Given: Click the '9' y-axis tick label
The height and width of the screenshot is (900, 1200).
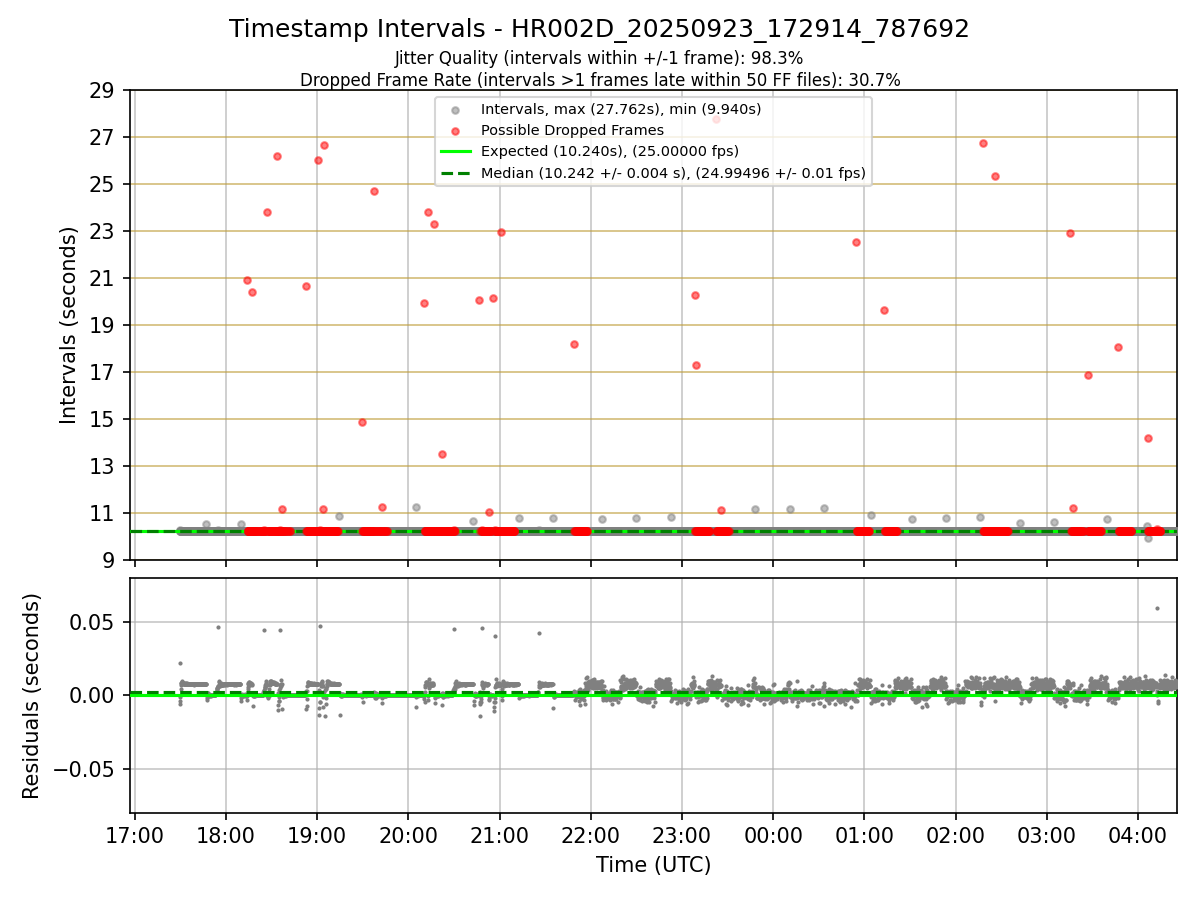Looking at the screenshot, I should pos(111,560).
